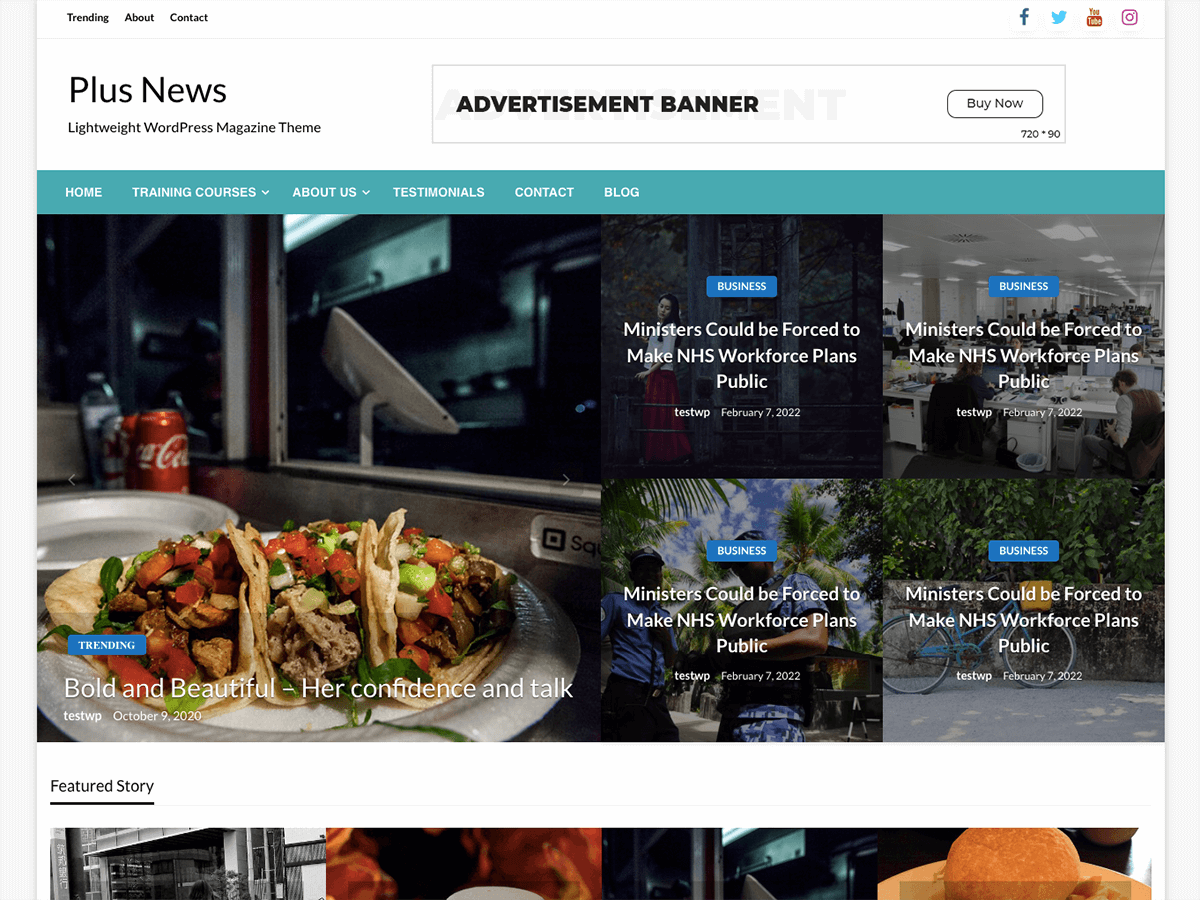This screenshot has width=1200, height=900.
Task: Open the Trending menu item
Action: click(87, 17)
